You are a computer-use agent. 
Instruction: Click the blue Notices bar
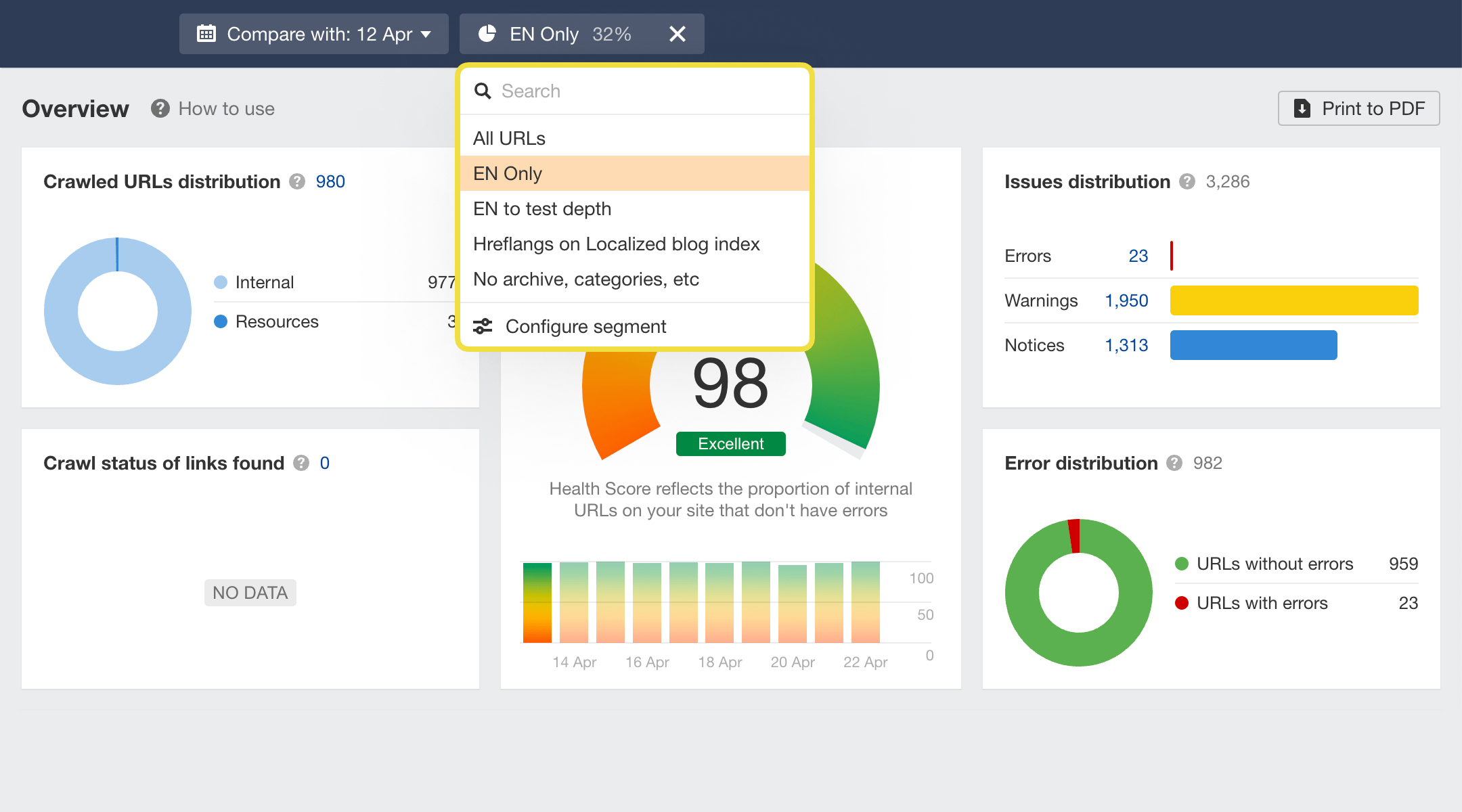pos(1254,345)
